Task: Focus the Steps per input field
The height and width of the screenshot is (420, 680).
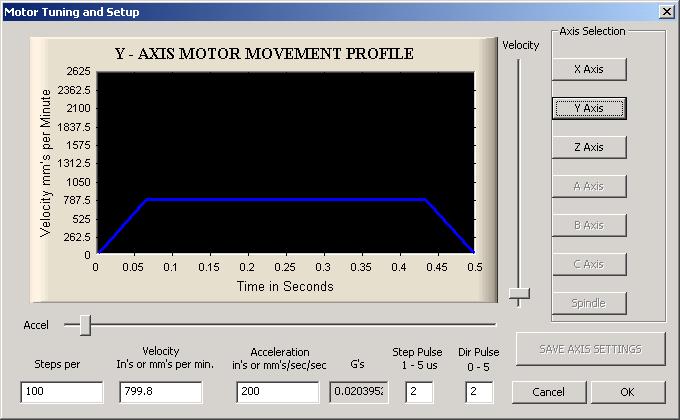Action: click(62, 392)
